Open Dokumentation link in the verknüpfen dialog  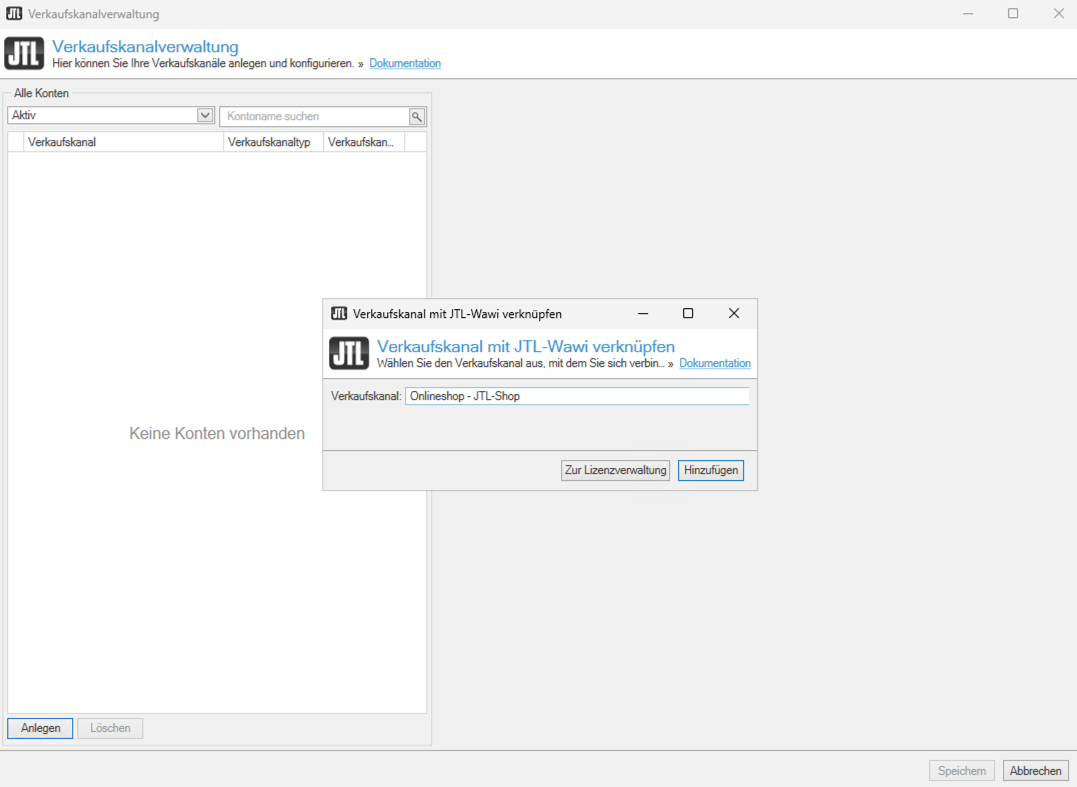(x=715, y=363)
